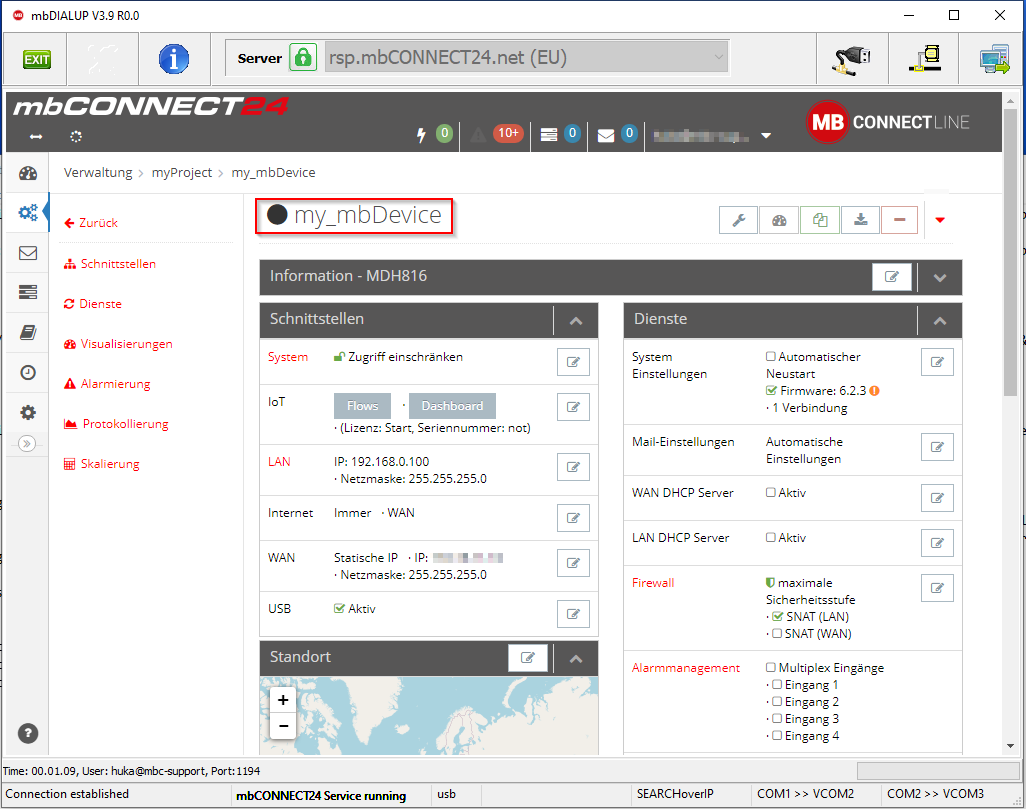This screenshot has width=1026, height=809.
Task: Open Alarmierung in side menu
Action: [107, 384]
